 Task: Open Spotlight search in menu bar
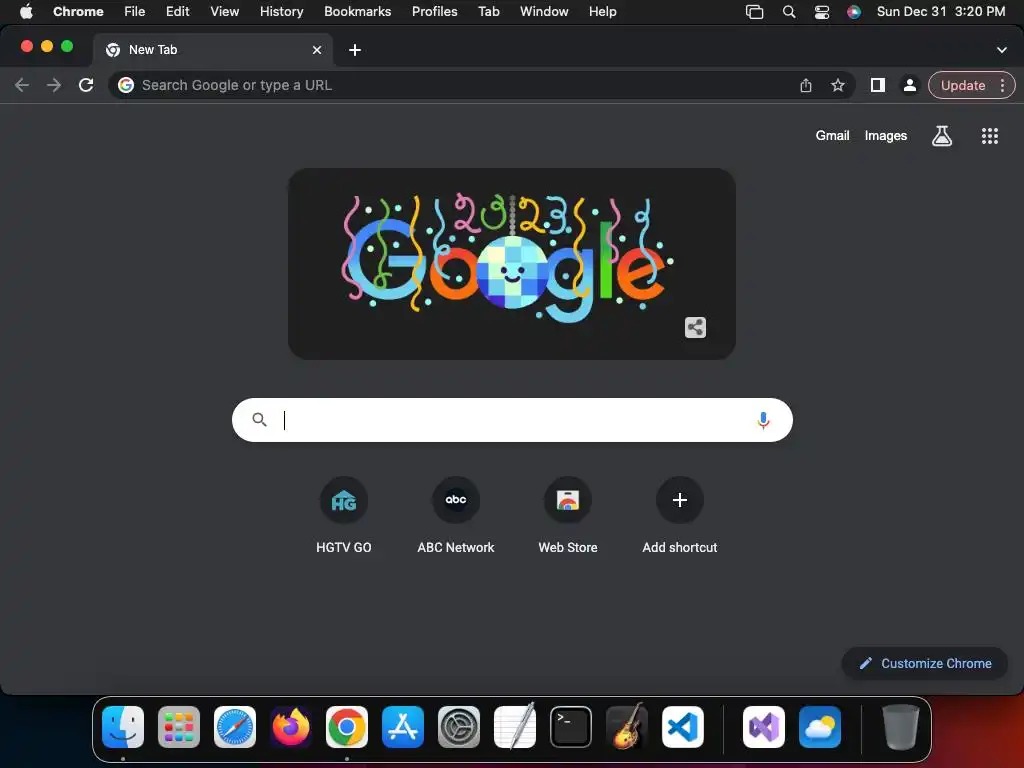click(789, 12)
